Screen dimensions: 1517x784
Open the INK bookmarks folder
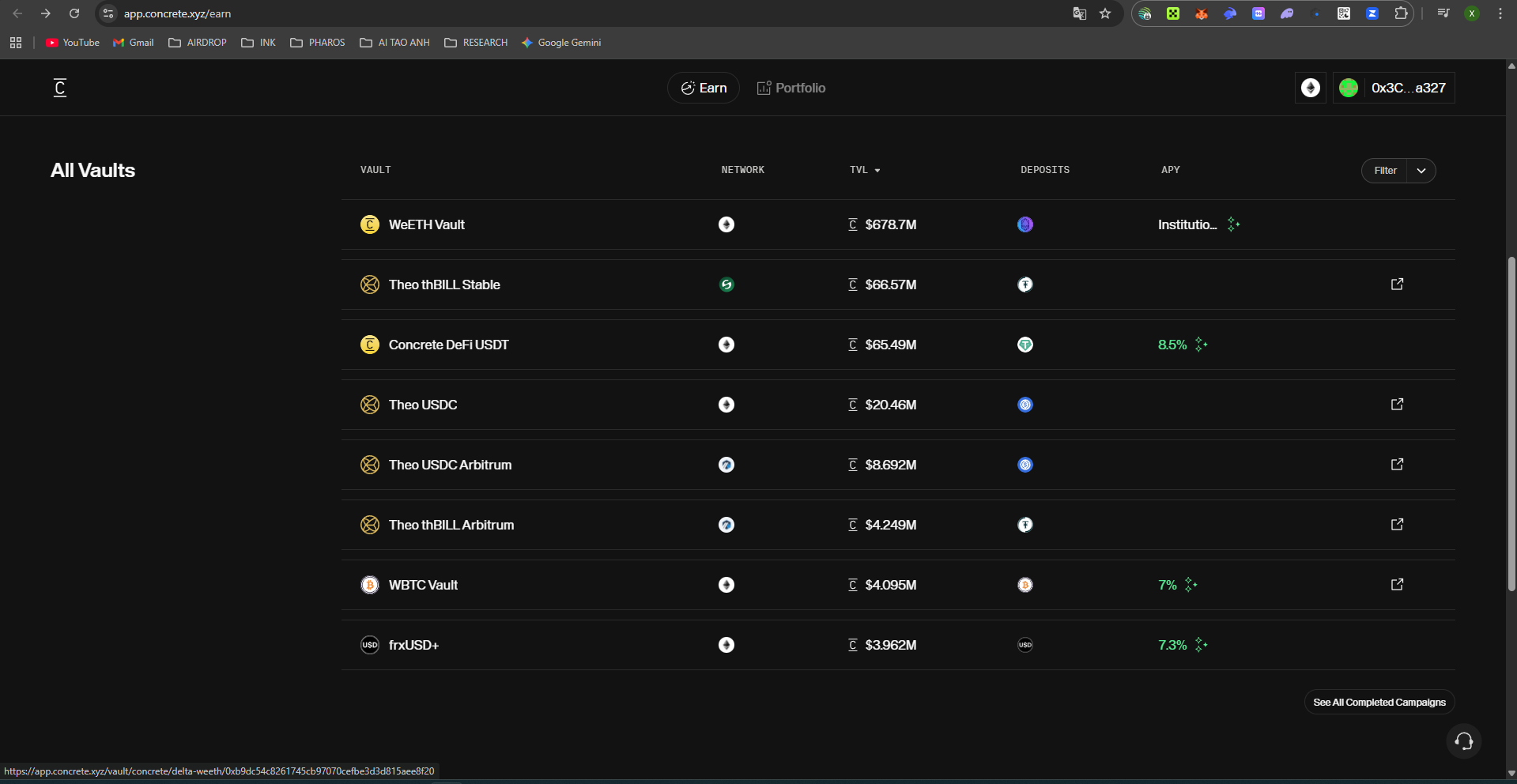coord(258,43)
